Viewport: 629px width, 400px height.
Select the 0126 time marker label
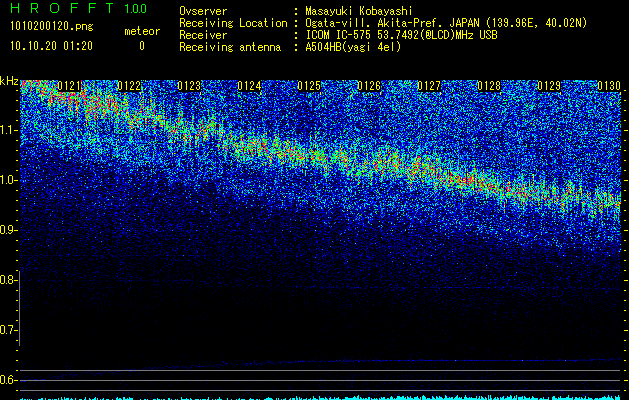[369, 86]
